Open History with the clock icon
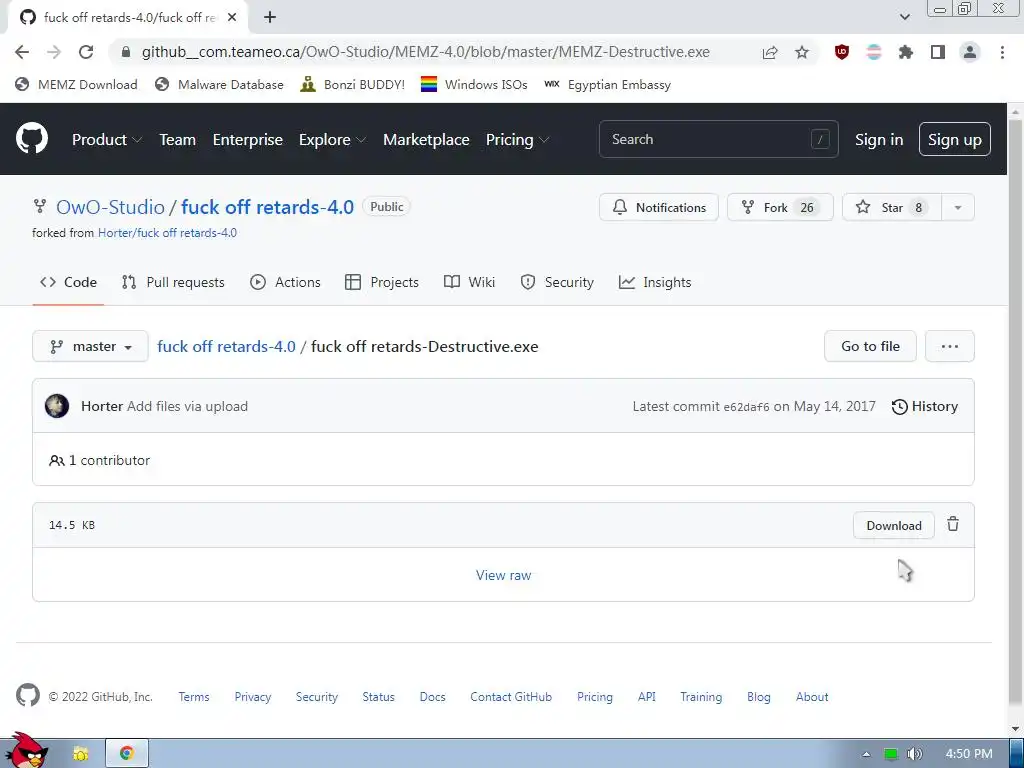Screen dimensions: 1024x768 pyautogui.click(x=924, y=406)
